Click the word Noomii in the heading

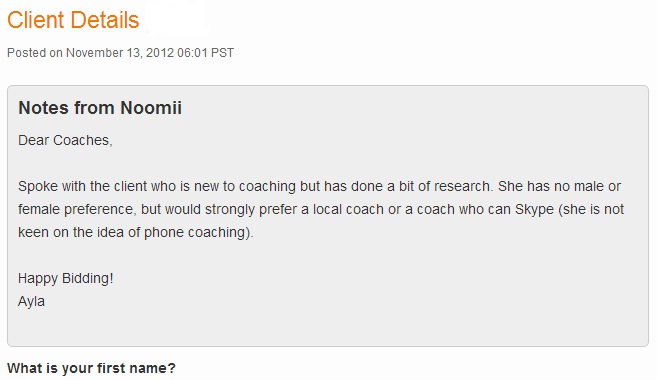tap(151, 108)
